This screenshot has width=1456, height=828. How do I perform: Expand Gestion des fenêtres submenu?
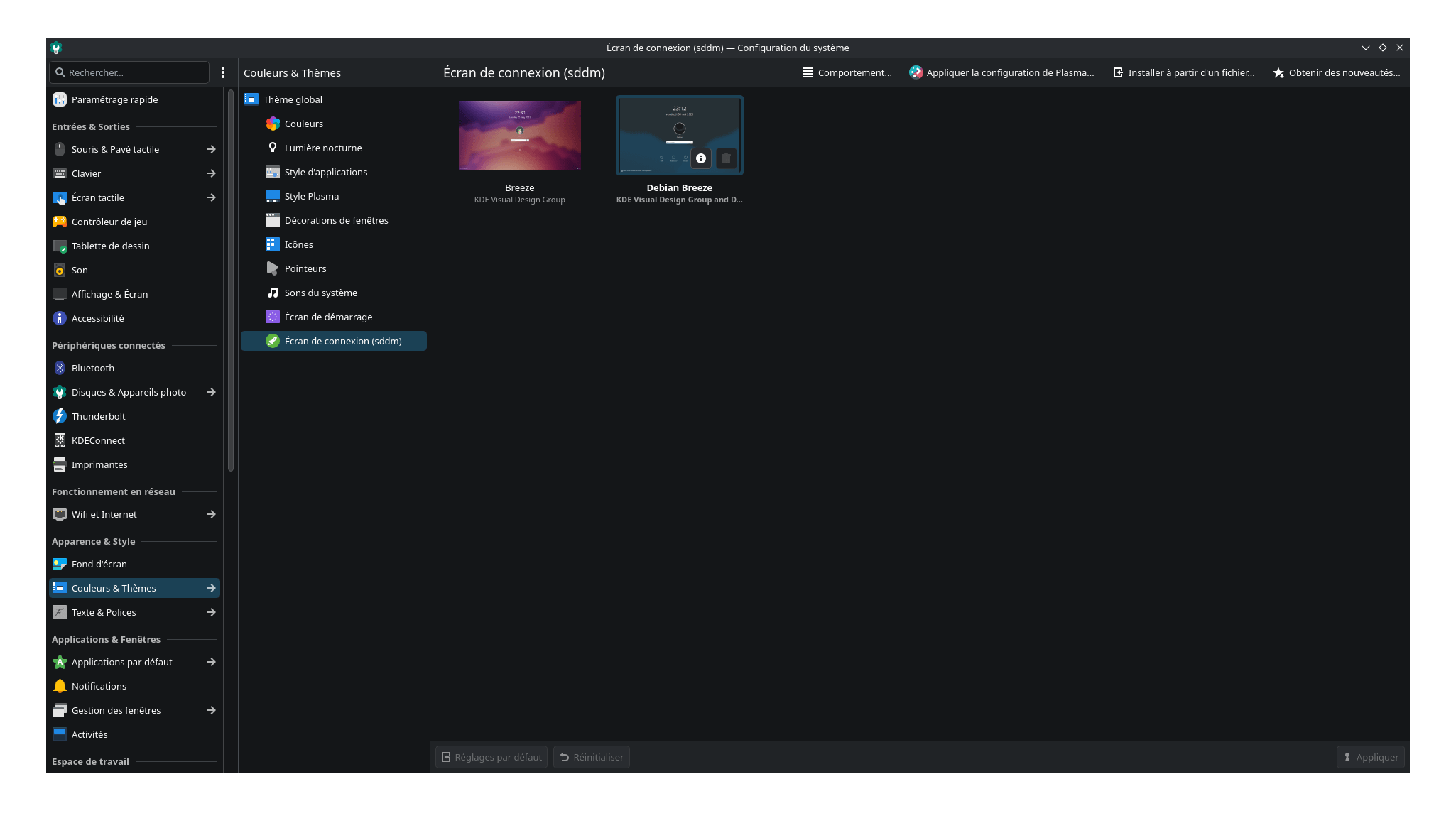click(211, 710)
